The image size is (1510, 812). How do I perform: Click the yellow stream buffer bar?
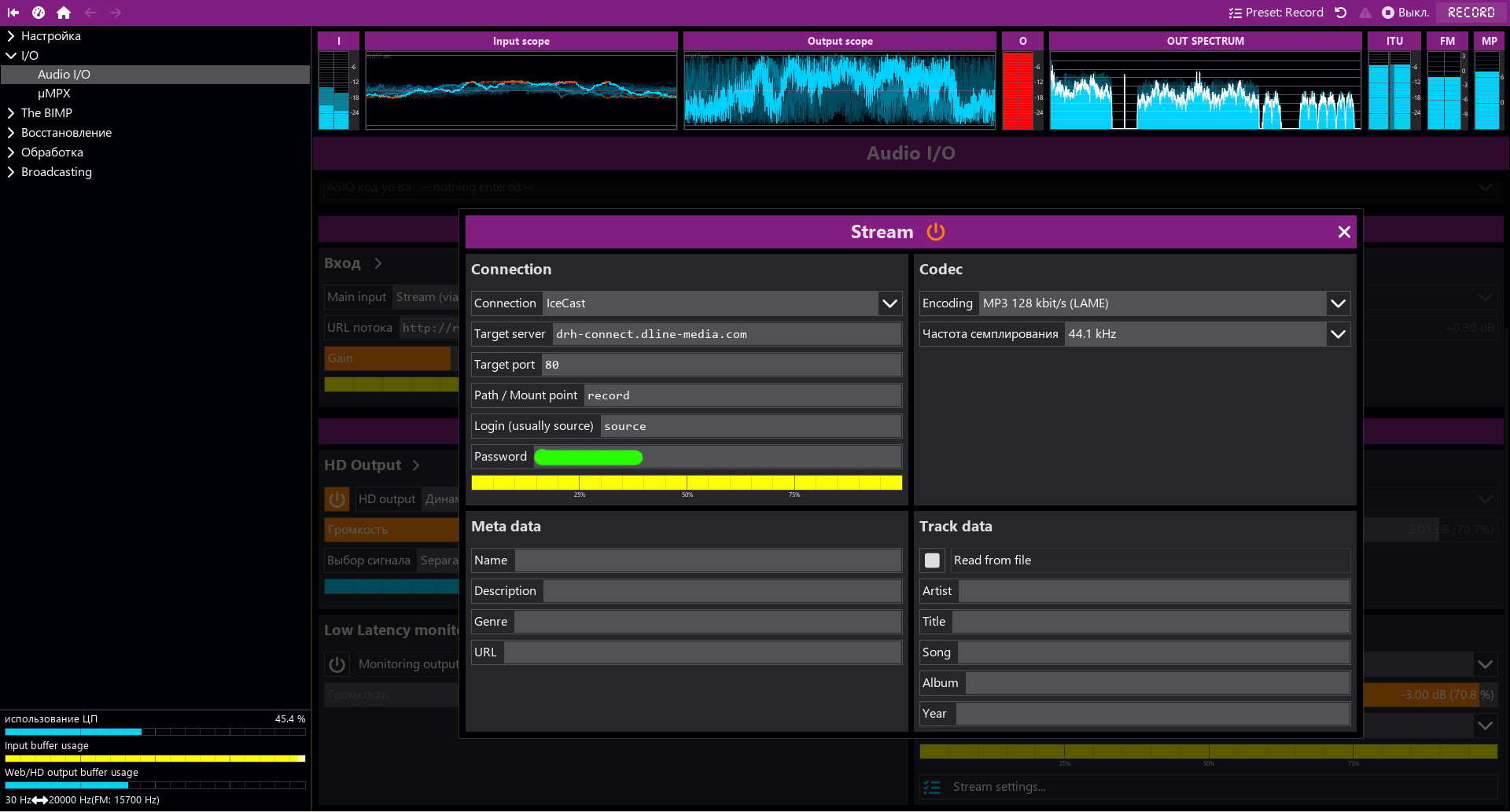coord(687,483)
